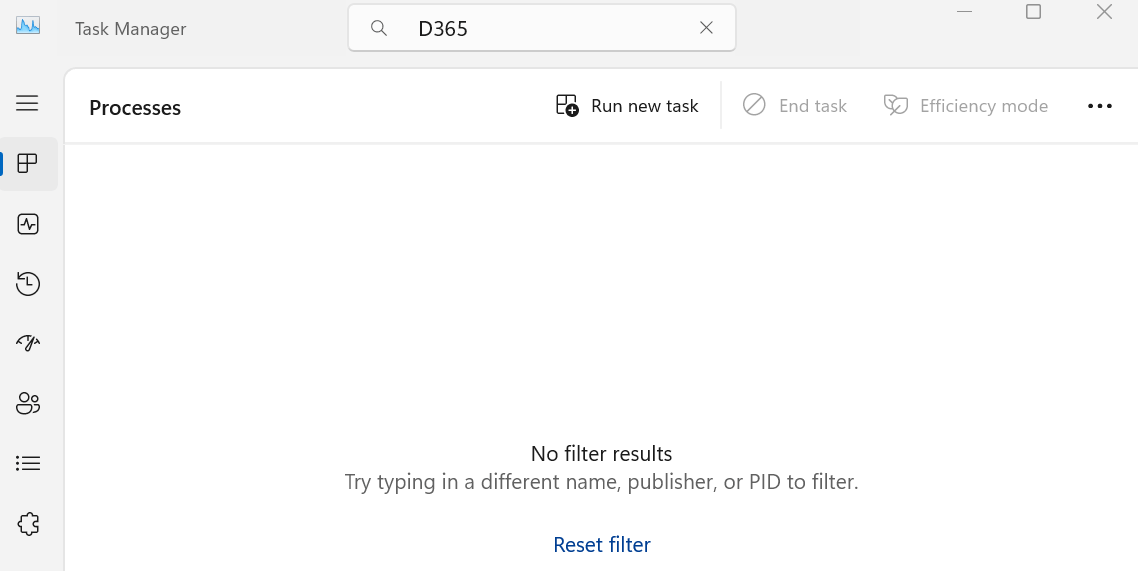
Task: Click the Reset filter link
Action: (602, 545)
